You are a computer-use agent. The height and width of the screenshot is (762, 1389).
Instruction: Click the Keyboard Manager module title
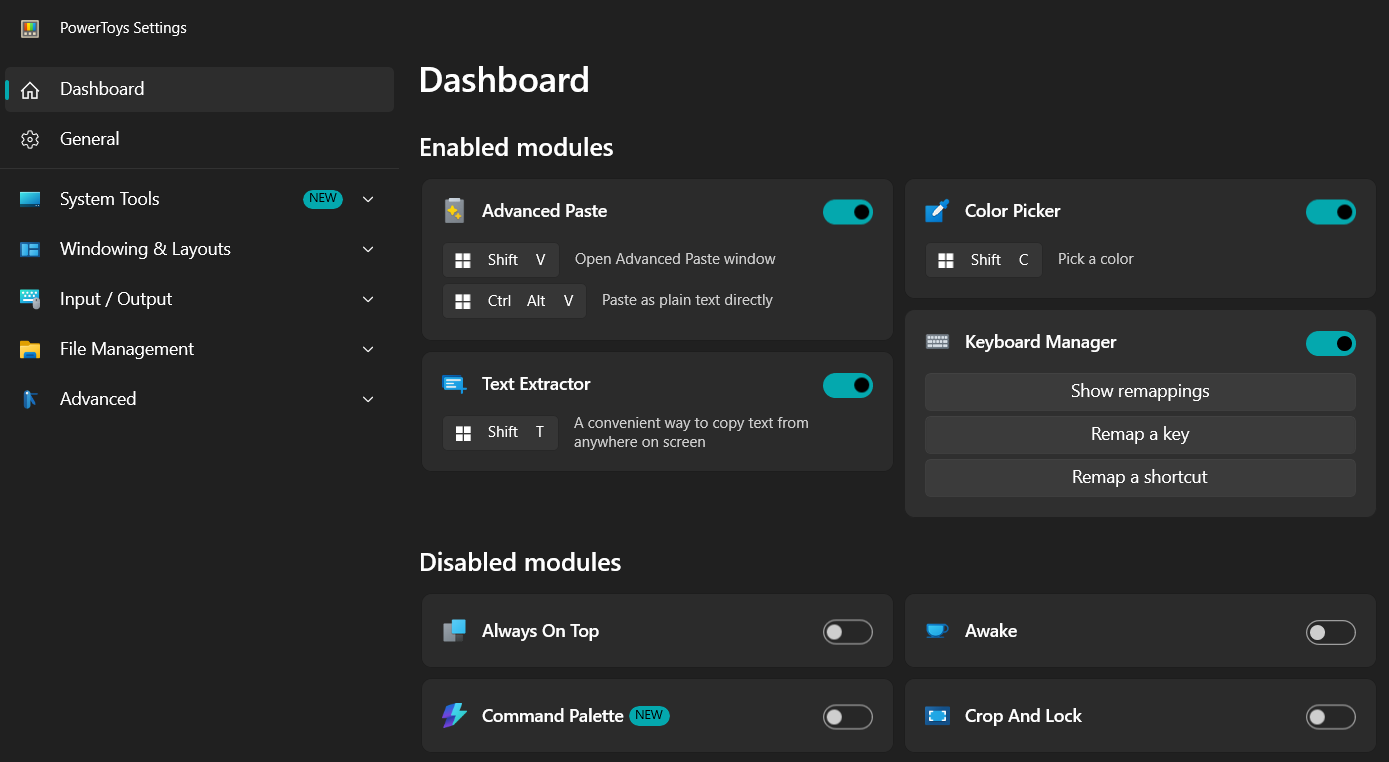tap(1040, 342)
